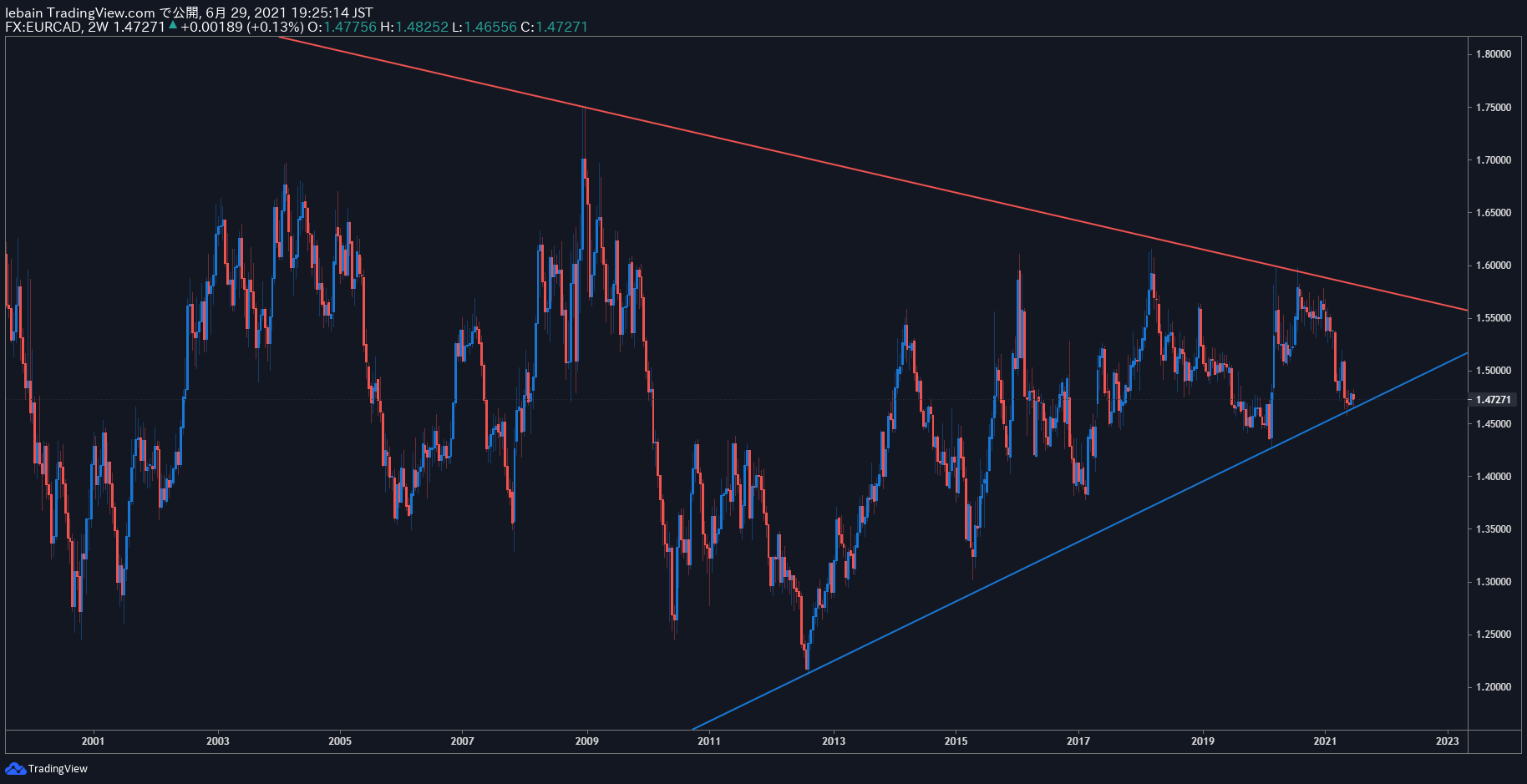Viewport: 1527px width, 784px height.
Task: Click the 2013 time axis label
Action: tap(834, 741)
